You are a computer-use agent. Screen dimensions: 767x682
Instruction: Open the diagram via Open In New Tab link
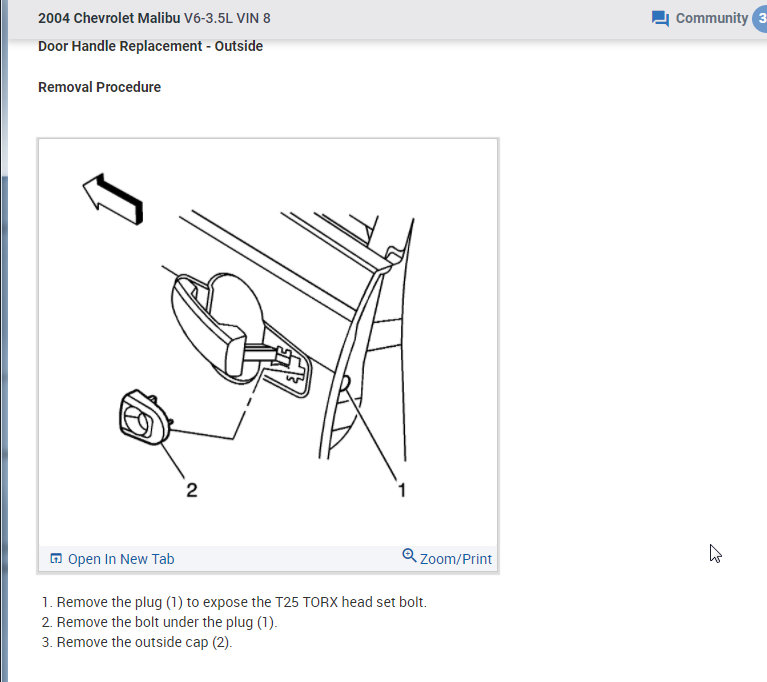tap(121, 559)
